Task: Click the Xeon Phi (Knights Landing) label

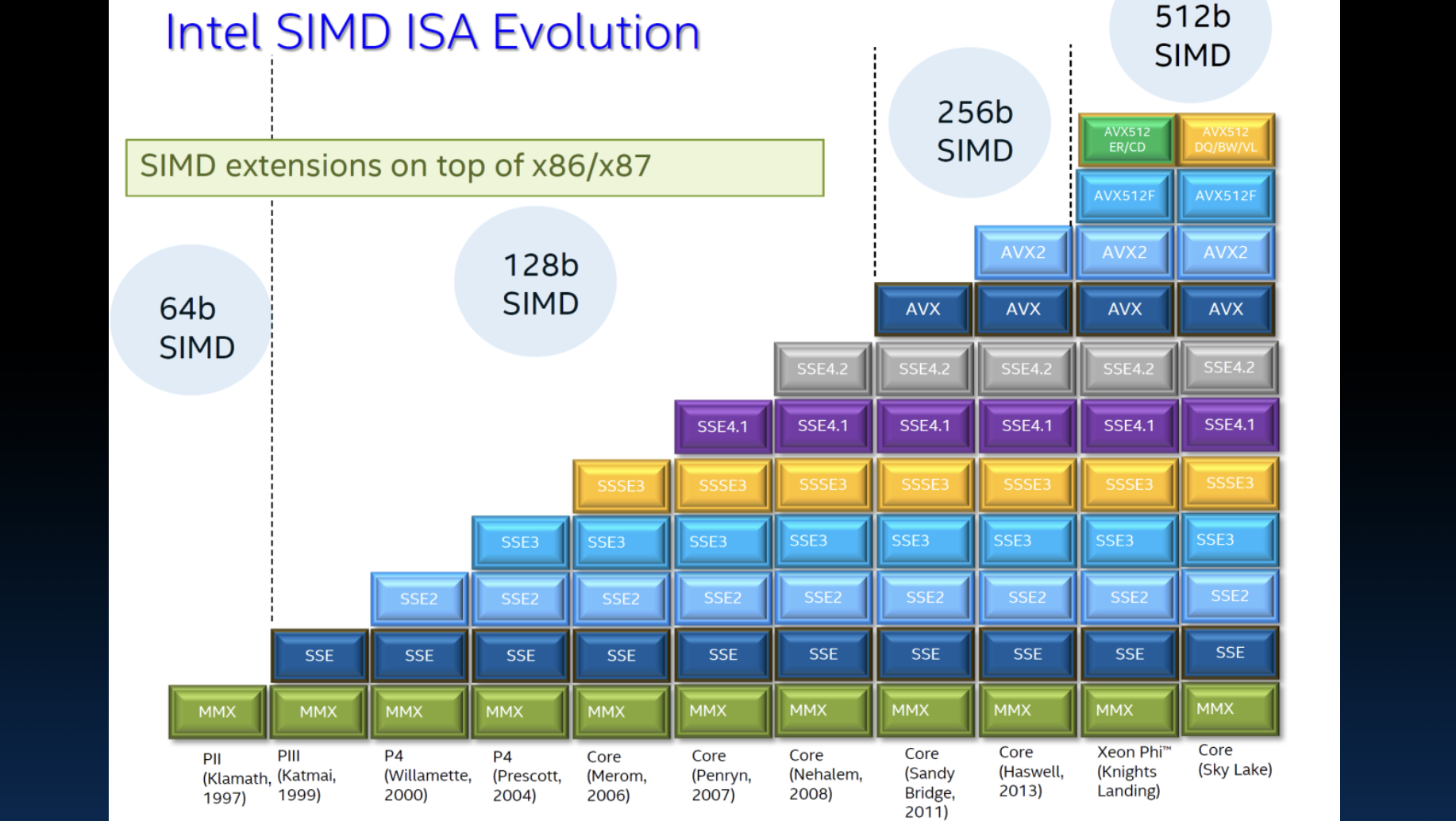Action: 1134,771
